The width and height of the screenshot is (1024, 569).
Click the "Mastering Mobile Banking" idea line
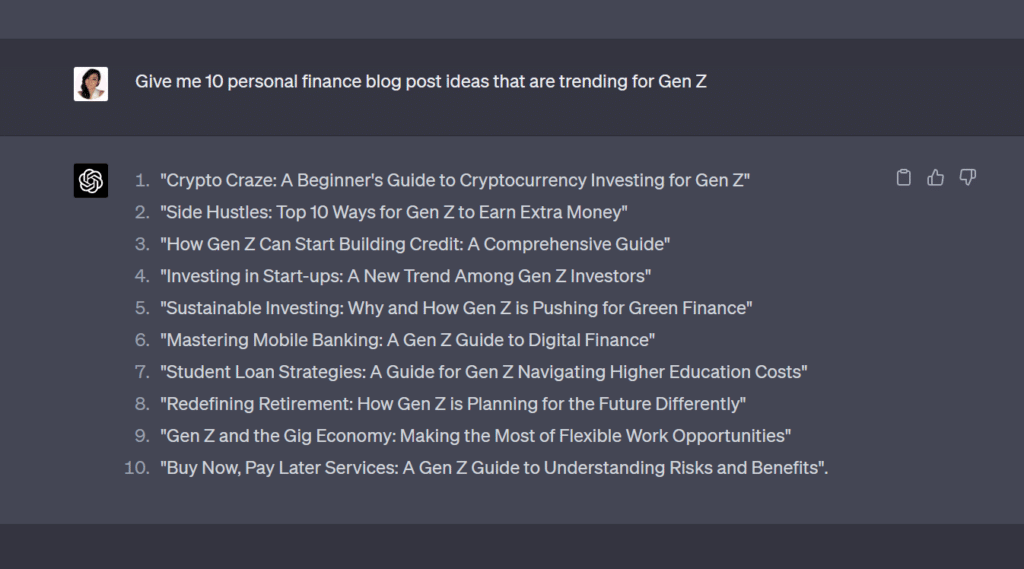(x=407, y=340)
